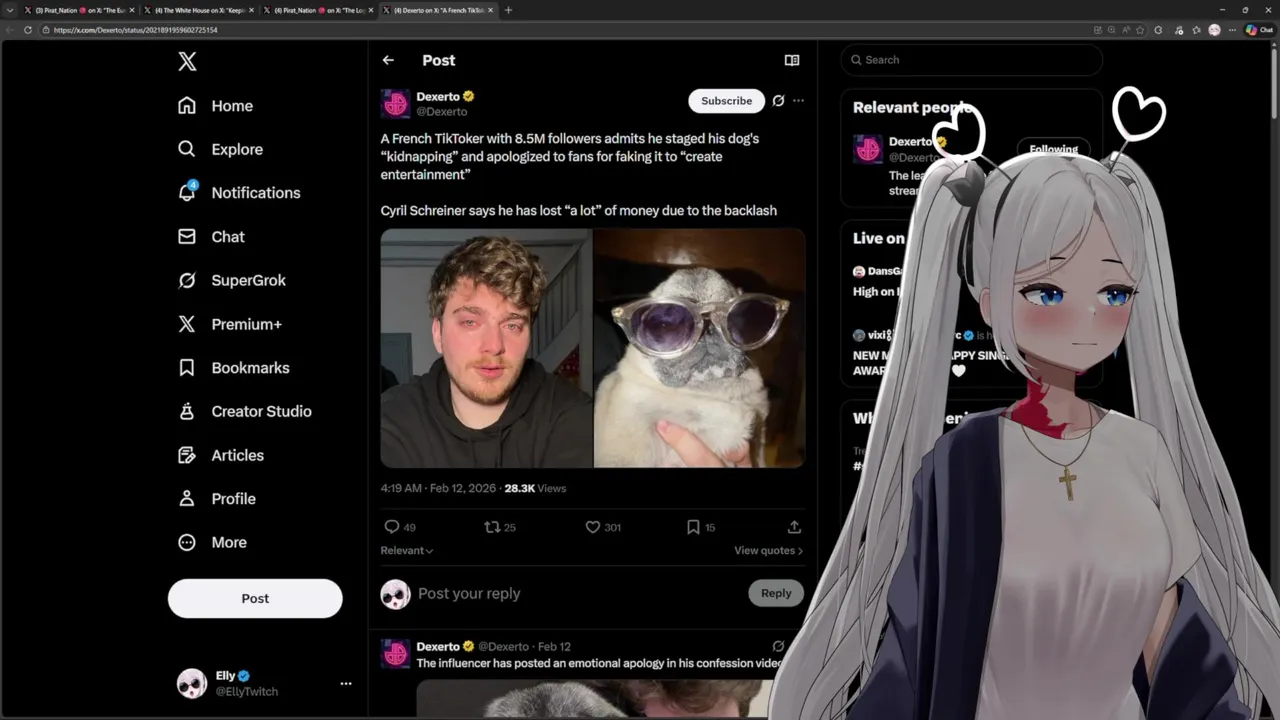Open reader view icon in the Post header
Image resolution: width=1280 pixels, height=720 pixels.
click(792, 60)
